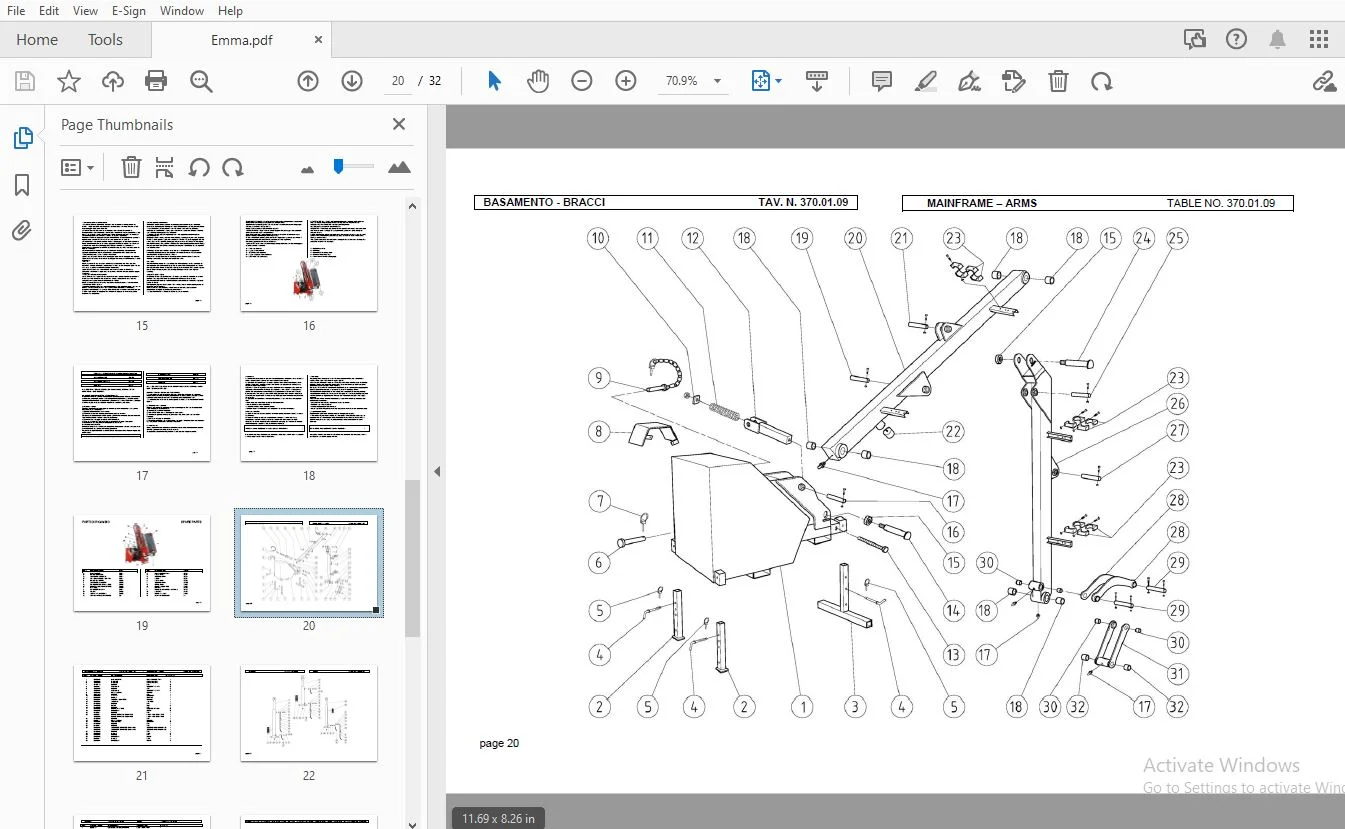1345x829 pixels.
Task: Select page 21 thumbnail
Action: [142, 713]
